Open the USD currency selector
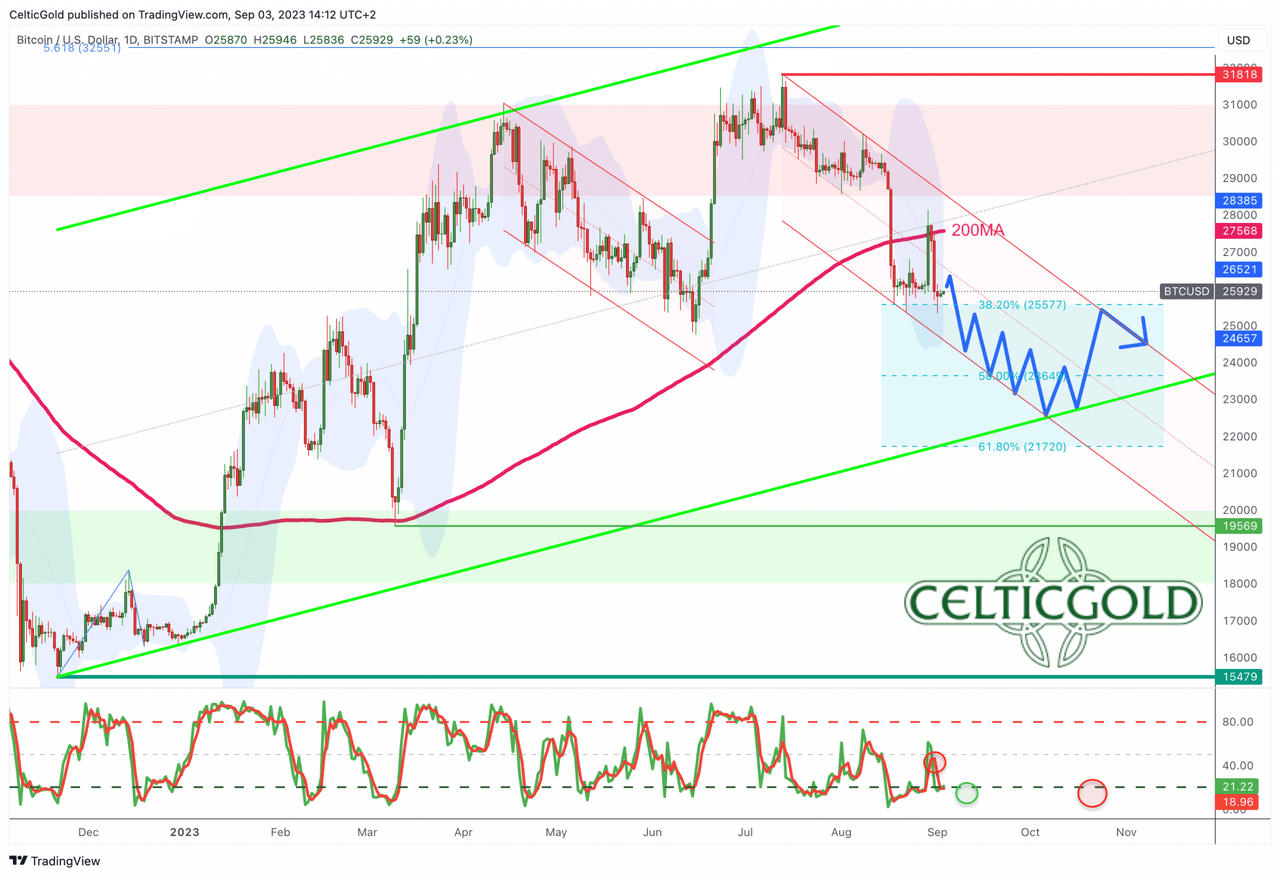This screenshot has width=1280, height=877. pyautogui.click(x=1238, y=40)
